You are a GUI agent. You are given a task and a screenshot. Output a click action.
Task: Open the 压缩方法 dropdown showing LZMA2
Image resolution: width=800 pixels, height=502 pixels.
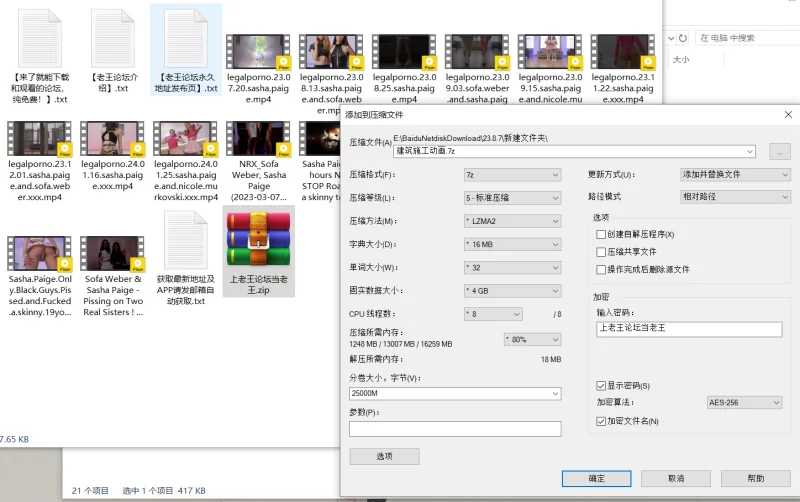tap(512, 221)
